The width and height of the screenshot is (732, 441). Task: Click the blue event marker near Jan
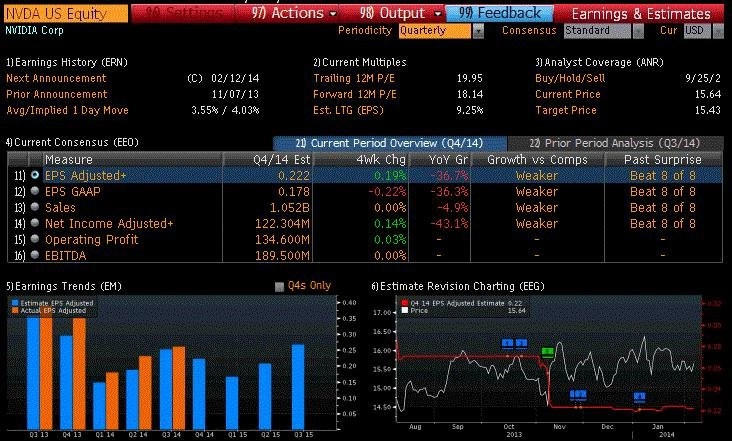tap(640, 397)
